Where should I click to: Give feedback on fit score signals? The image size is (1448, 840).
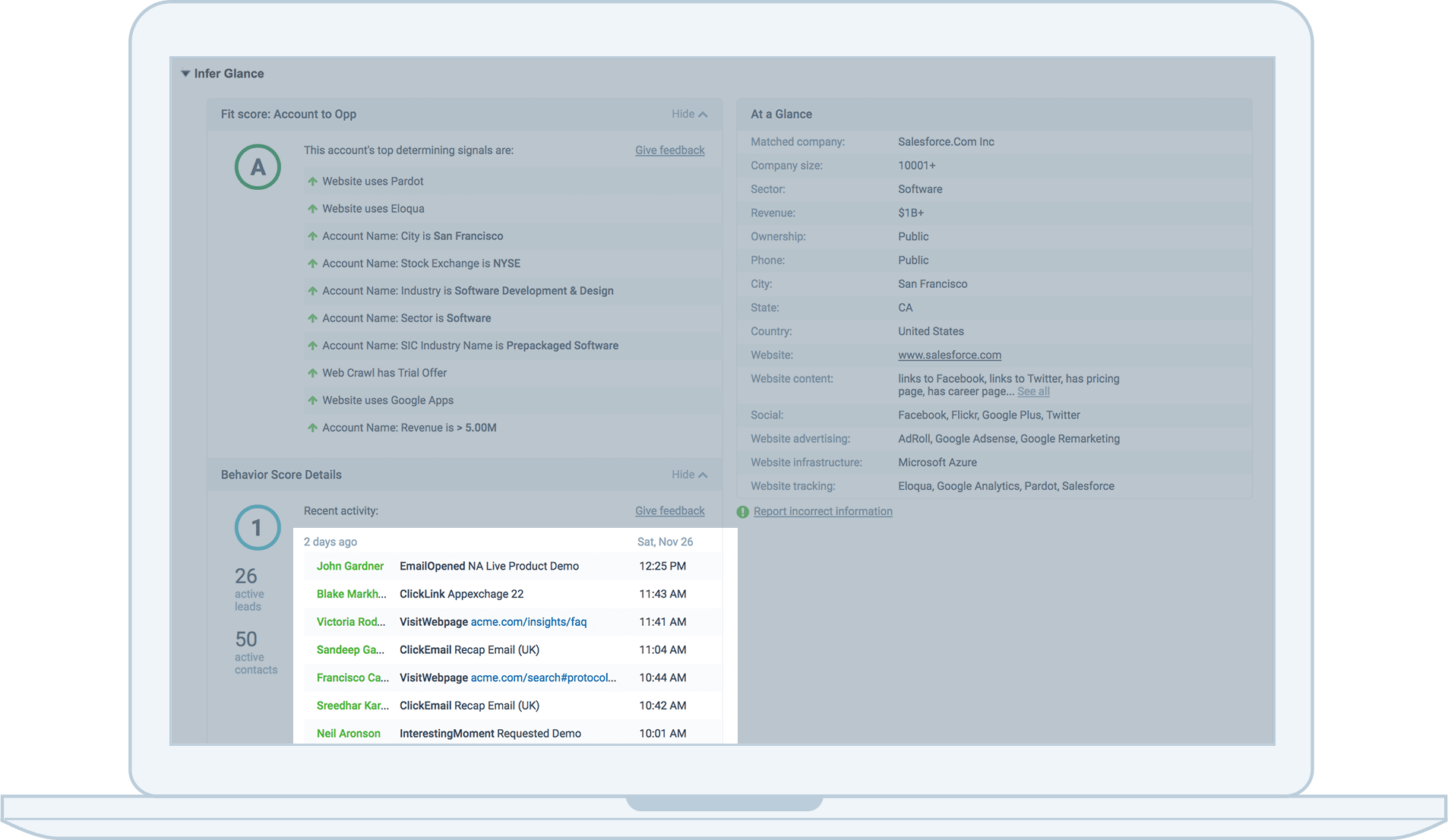point(669,150)
